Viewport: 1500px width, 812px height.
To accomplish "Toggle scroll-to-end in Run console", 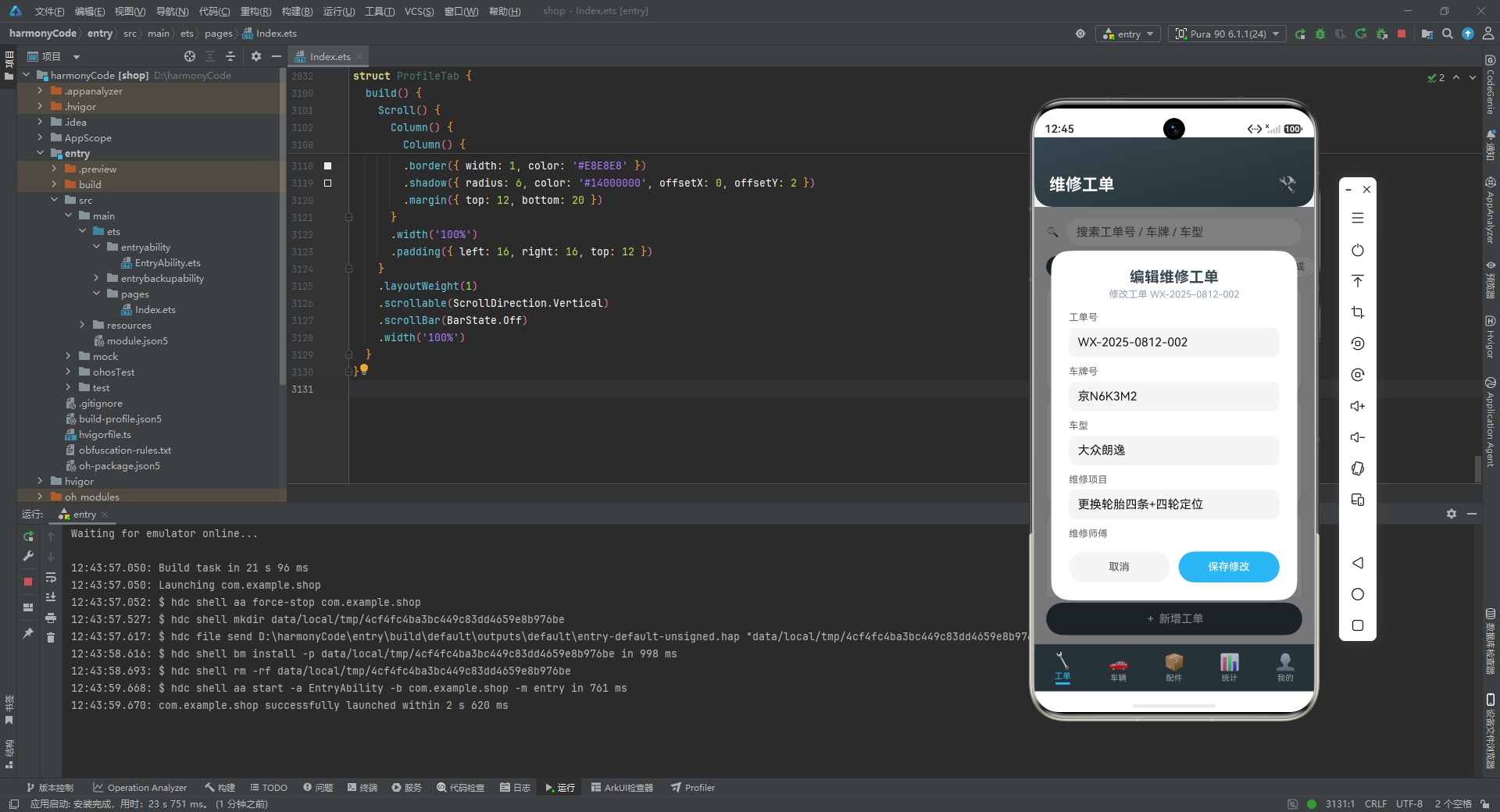I will tap(51, 597).
